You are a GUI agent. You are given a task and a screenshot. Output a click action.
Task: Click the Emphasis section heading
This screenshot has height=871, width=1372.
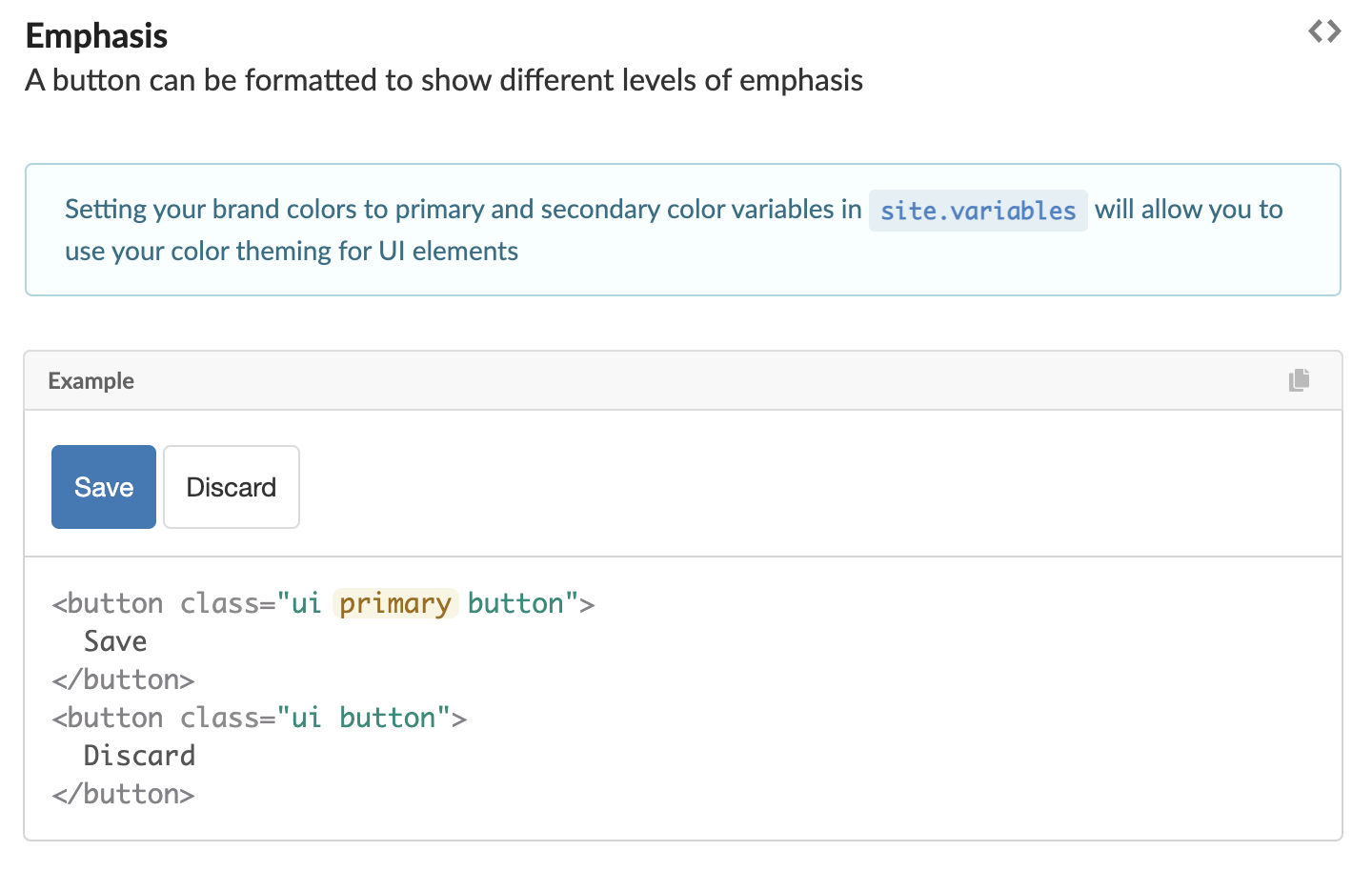pos(96,36)
